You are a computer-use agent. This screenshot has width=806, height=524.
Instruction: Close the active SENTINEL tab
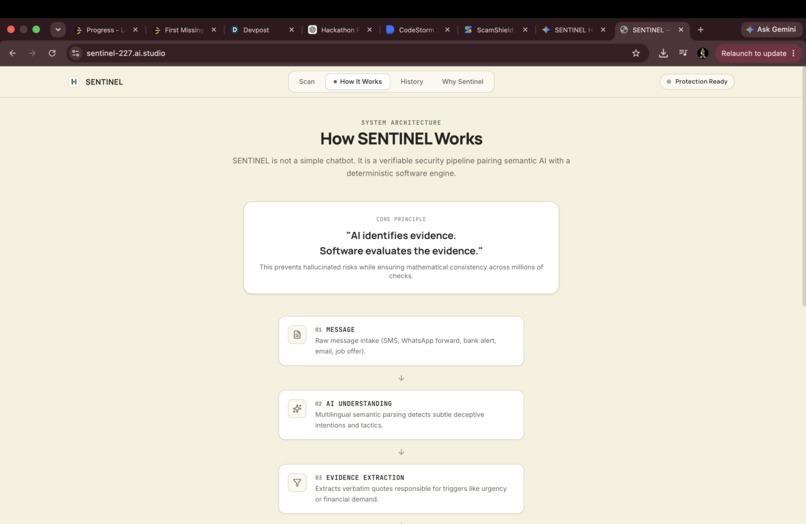681,30
